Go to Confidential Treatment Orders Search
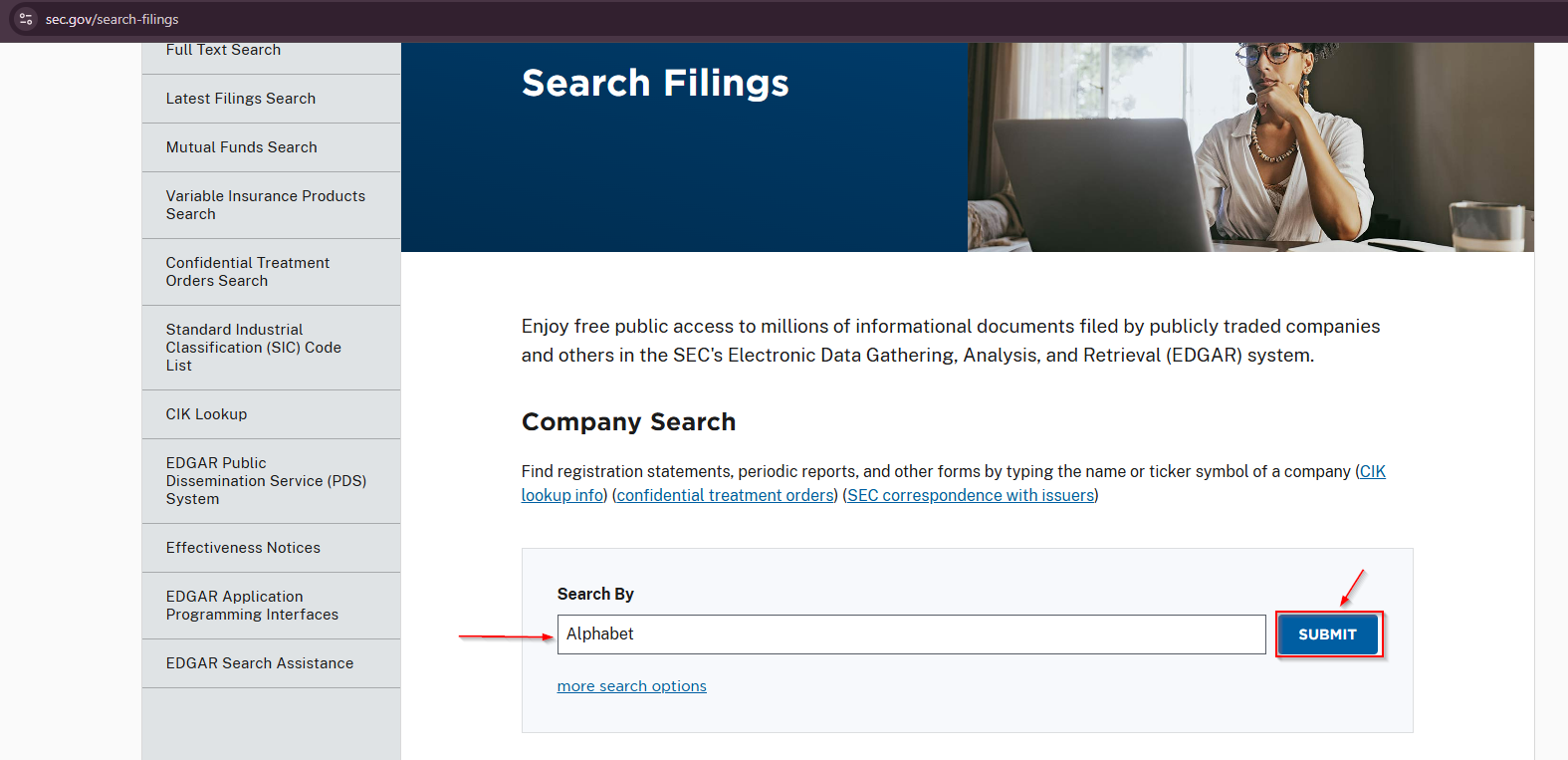 [x=248, y=272]
